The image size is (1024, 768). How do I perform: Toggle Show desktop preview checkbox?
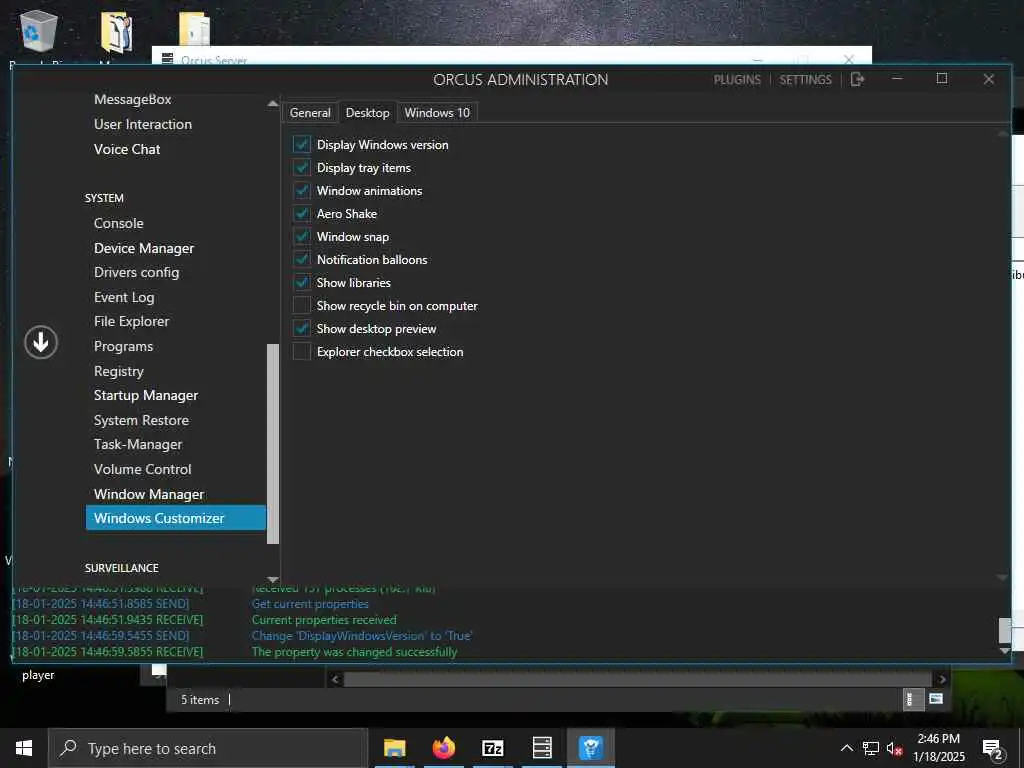pyautogui.click(x=302, y=328)
